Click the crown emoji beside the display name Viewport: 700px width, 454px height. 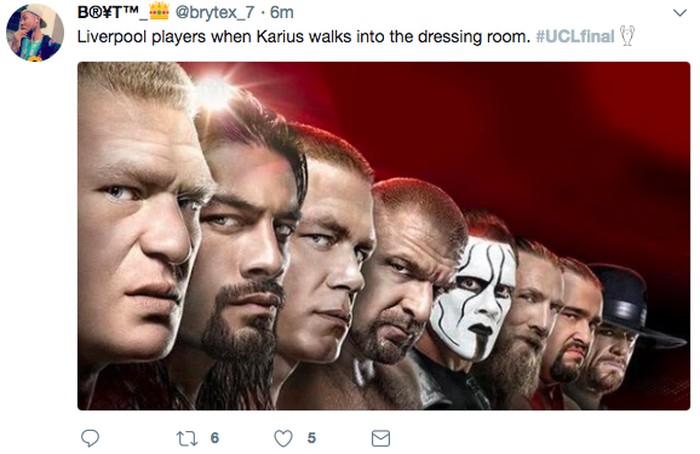pyautogui.click(x=159, y=12)
